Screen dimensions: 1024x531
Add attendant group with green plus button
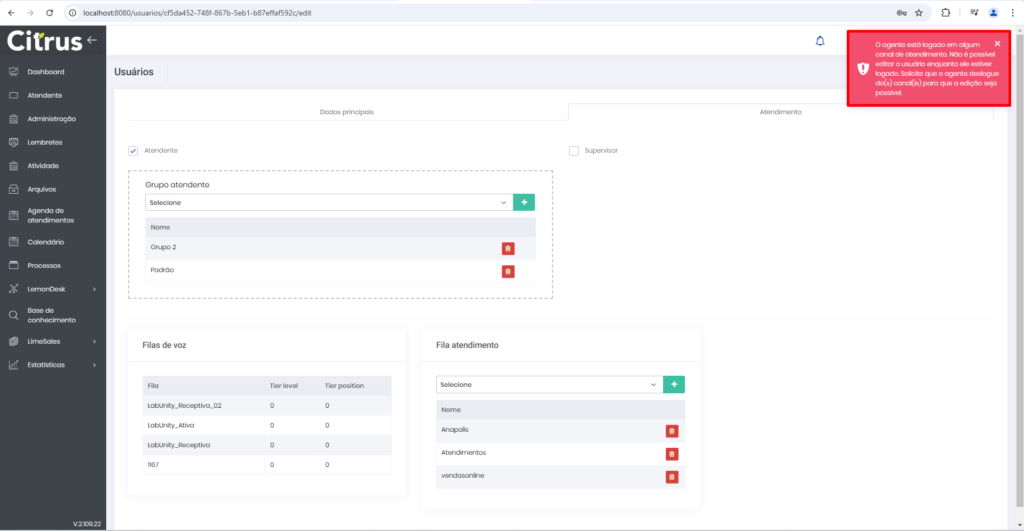pyautogui.click(x=524, y=202)
